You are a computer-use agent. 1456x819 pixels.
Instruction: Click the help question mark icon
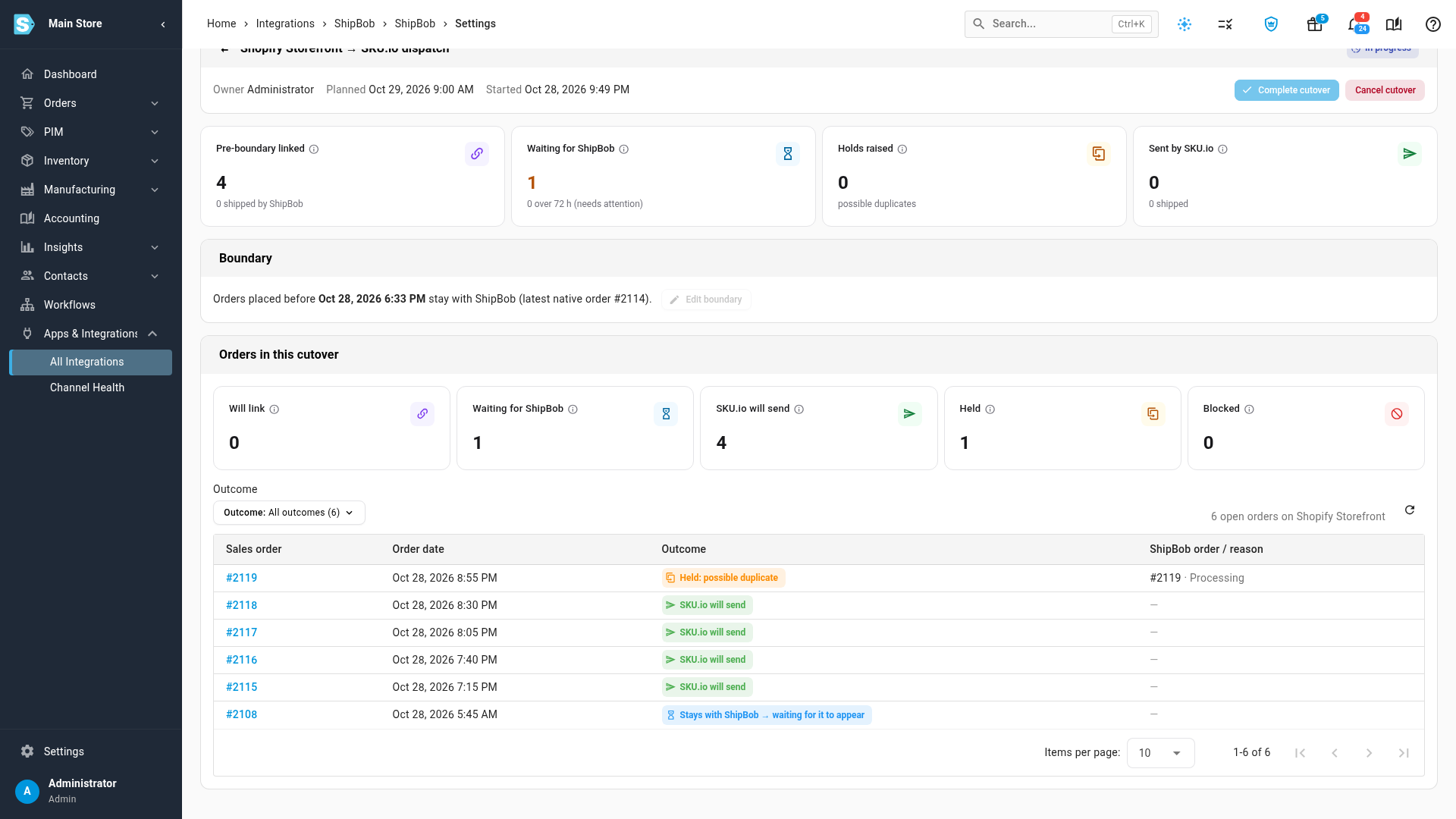coord(1432,24)
